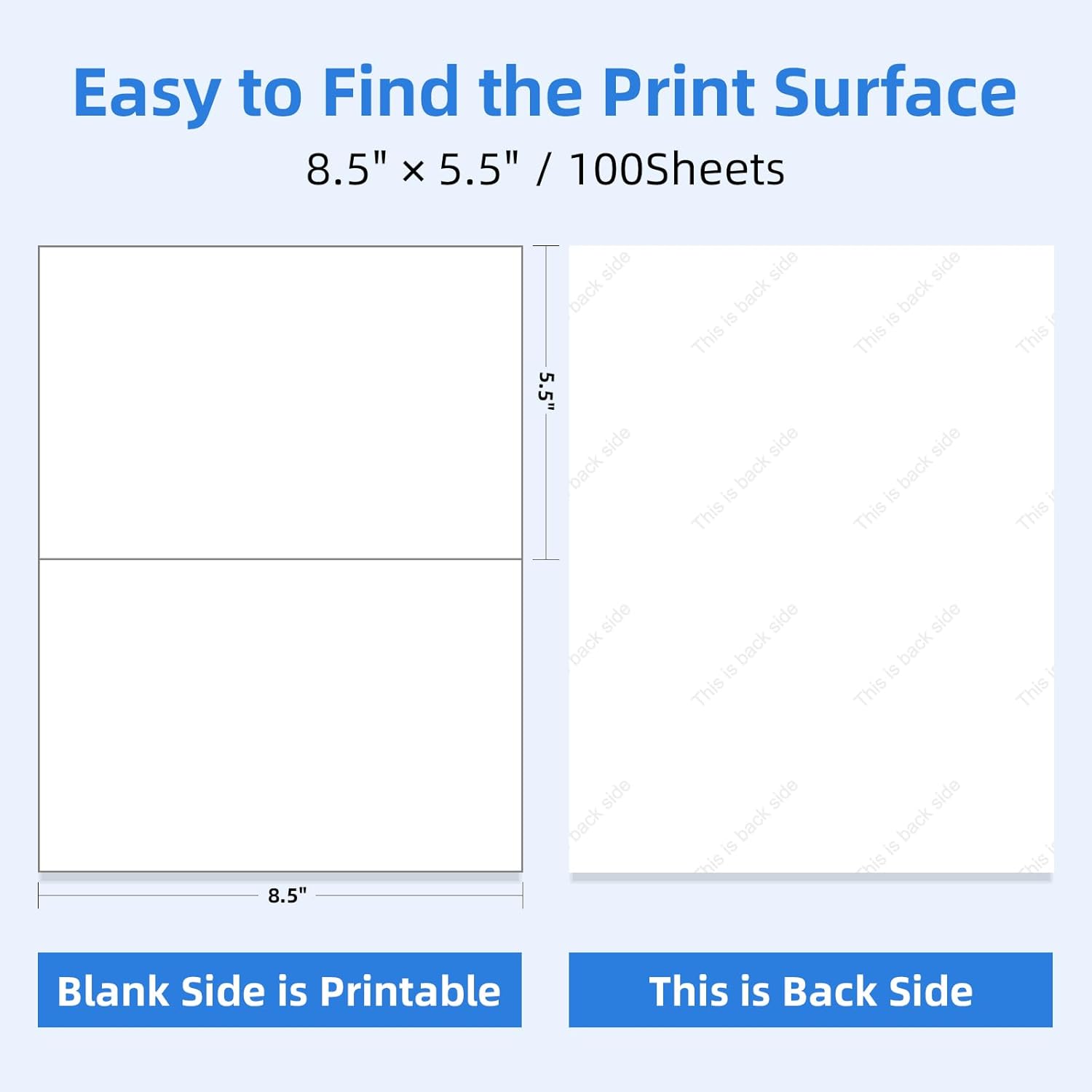The image size is (1092, 1092).
Task: Click the word "Blank" in the left banner
Action: (114, 992)
